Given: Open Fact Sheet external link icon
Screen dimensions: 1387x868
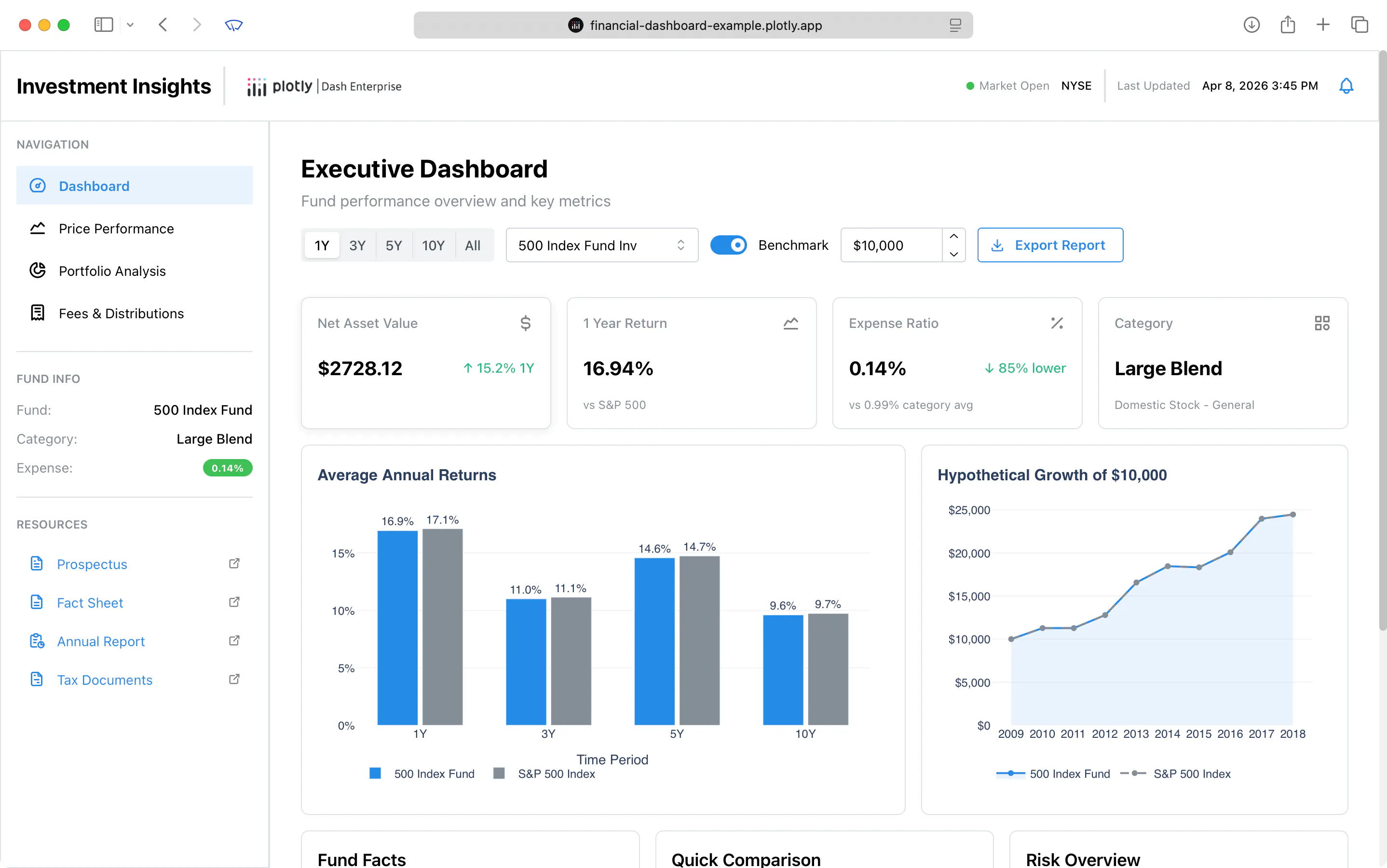Looking at the screenshot, I should pos(234,602).
